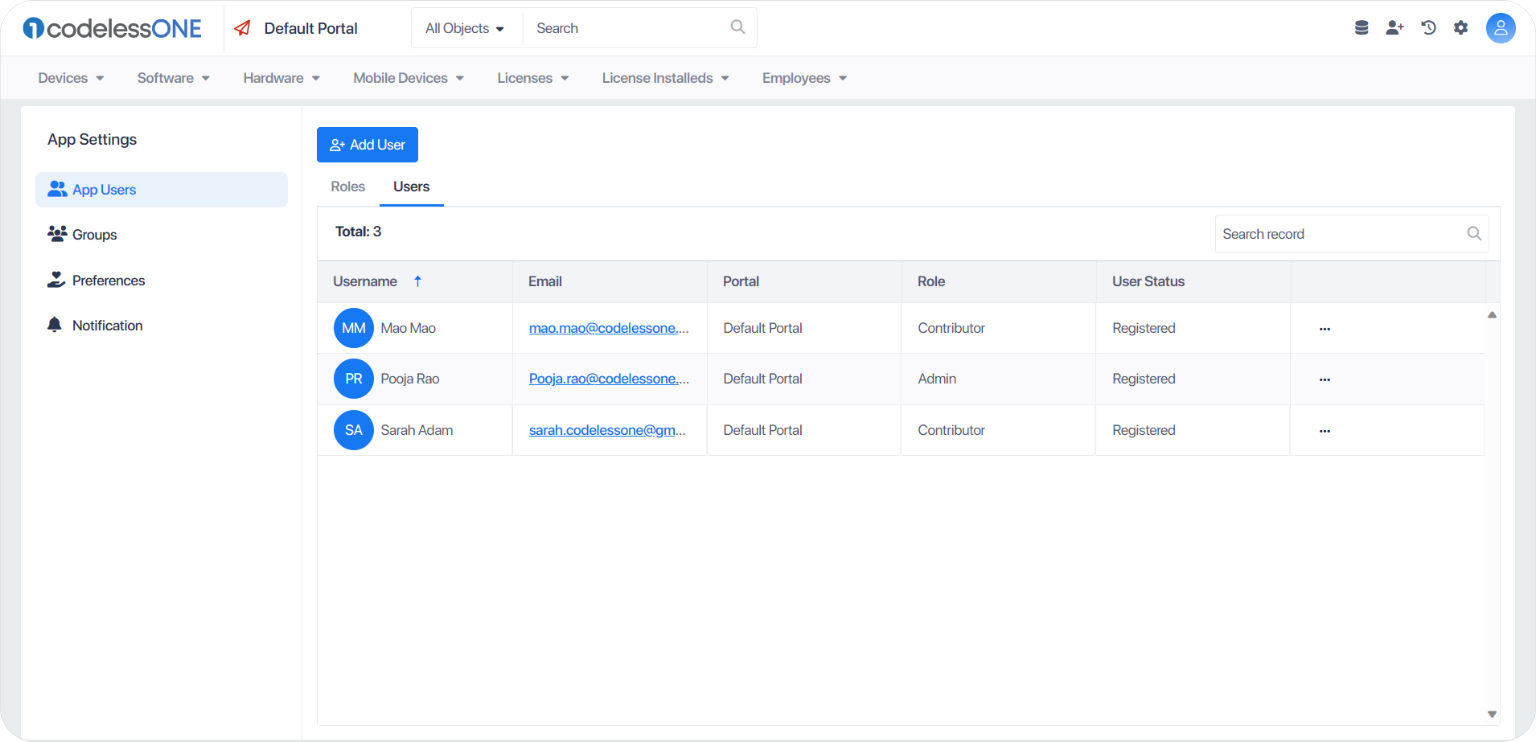Expand the Devices menu
The width and height of the screenshot is (1536, 742).
pyautogui.click(x=71, y=78)
